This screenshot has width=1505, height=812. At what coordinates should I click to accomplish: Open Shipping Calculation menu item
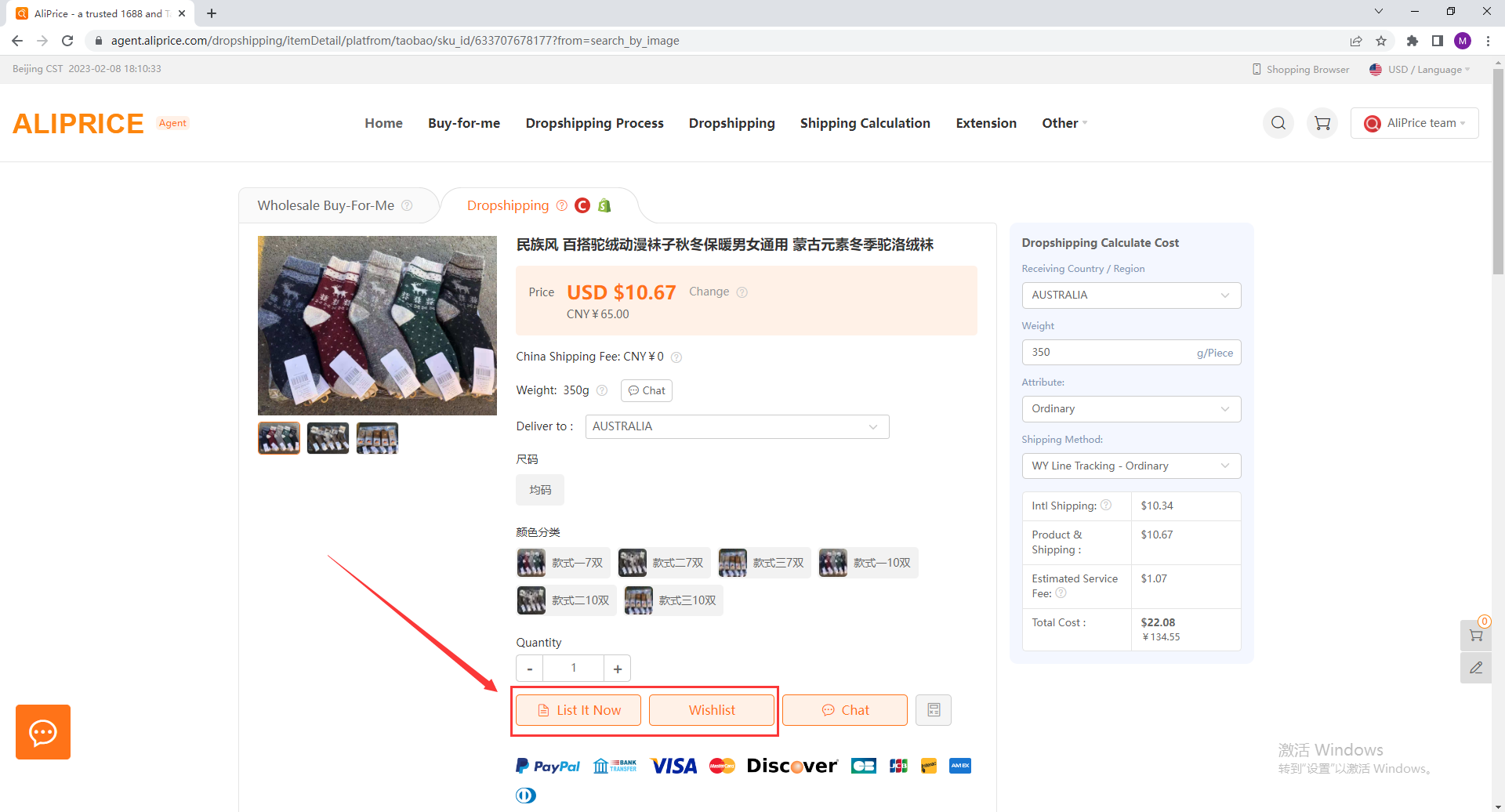click(x=865, y=123)
